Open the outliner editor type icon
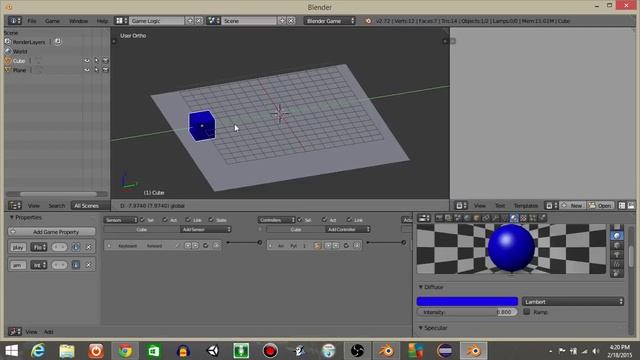The image size is (640, 360). pos(15,205)
